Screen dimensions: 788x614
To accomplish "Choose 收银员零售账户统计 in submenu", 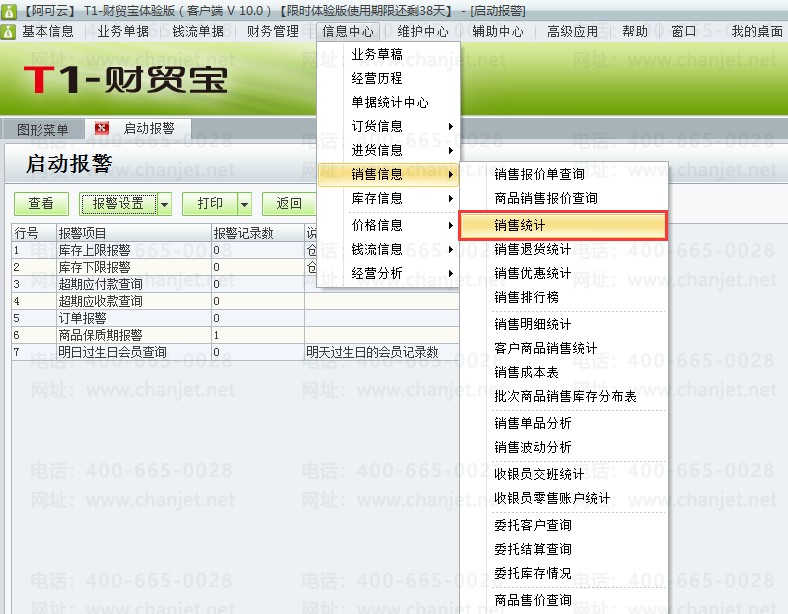I will [563, 498].
